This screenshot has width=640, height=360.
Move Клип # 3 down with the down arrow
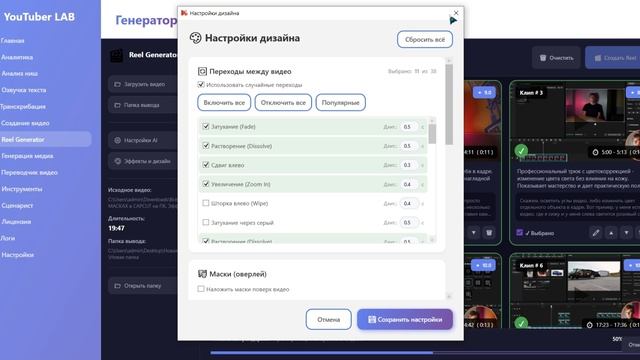click(627, 233)
